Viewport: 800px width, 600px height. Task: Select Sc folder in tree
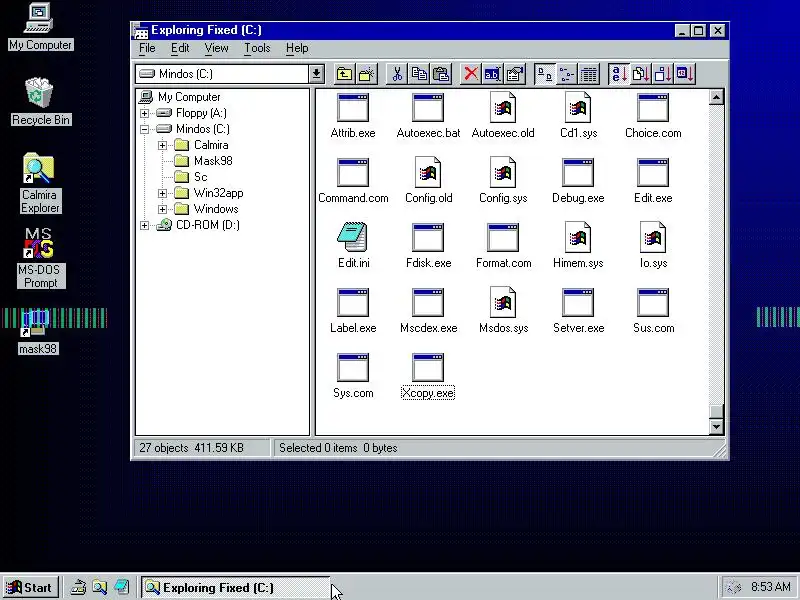(201, 177)
